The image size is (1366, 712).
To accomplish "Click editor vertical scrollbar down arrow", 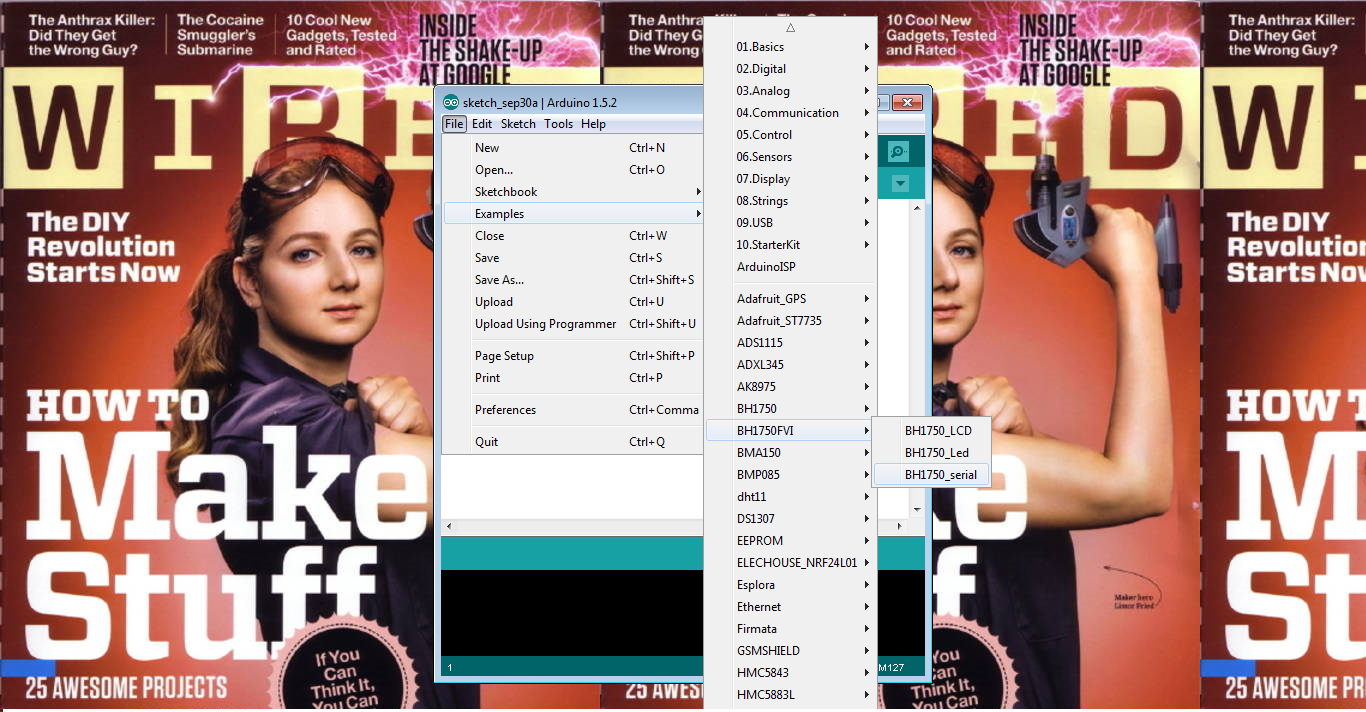I will coord(917,510).
